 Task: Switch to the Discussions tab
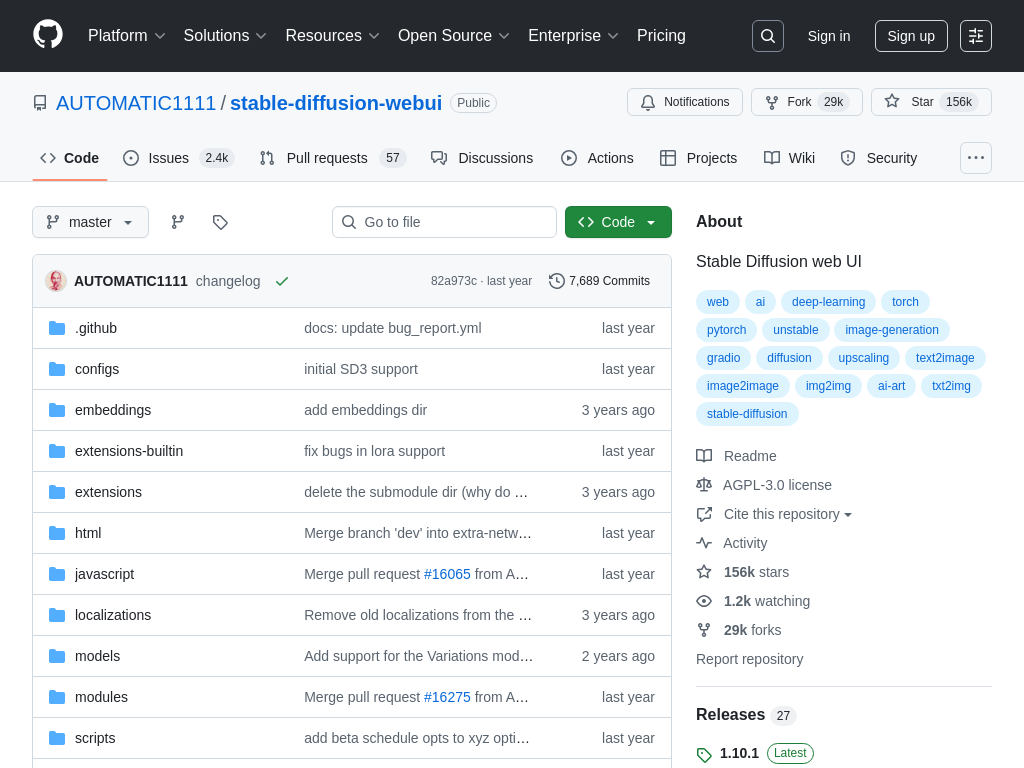click(482, 158)
